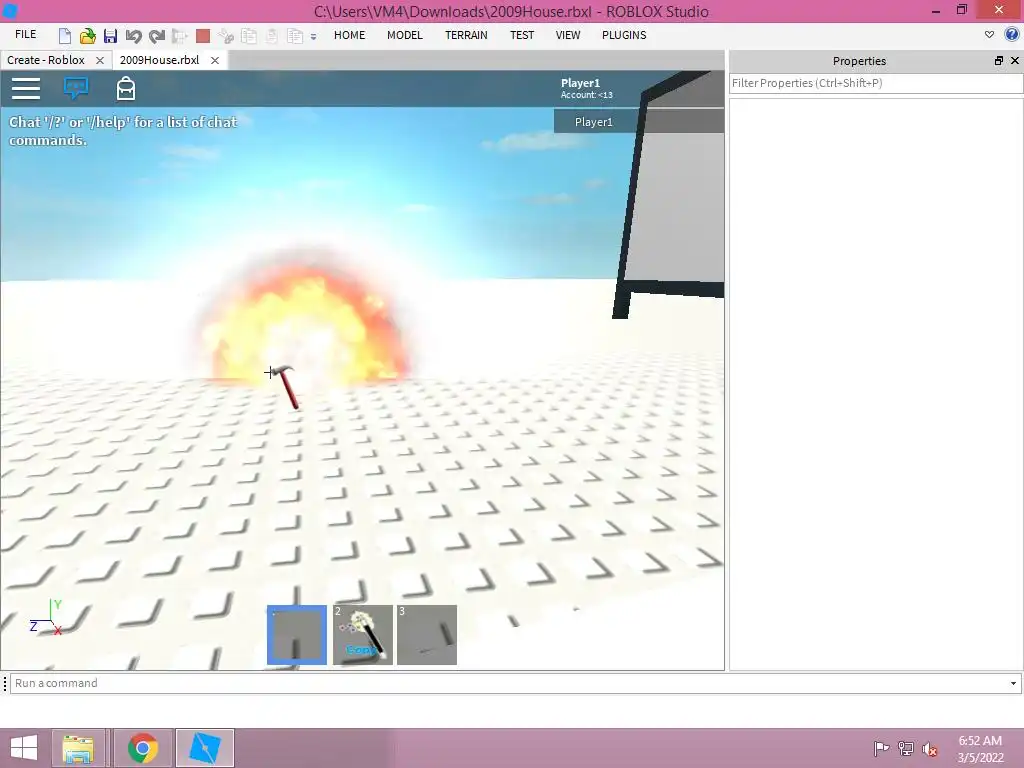Select the 2009House.rbxl document tab
The image size is (1024, 768).
159,60
